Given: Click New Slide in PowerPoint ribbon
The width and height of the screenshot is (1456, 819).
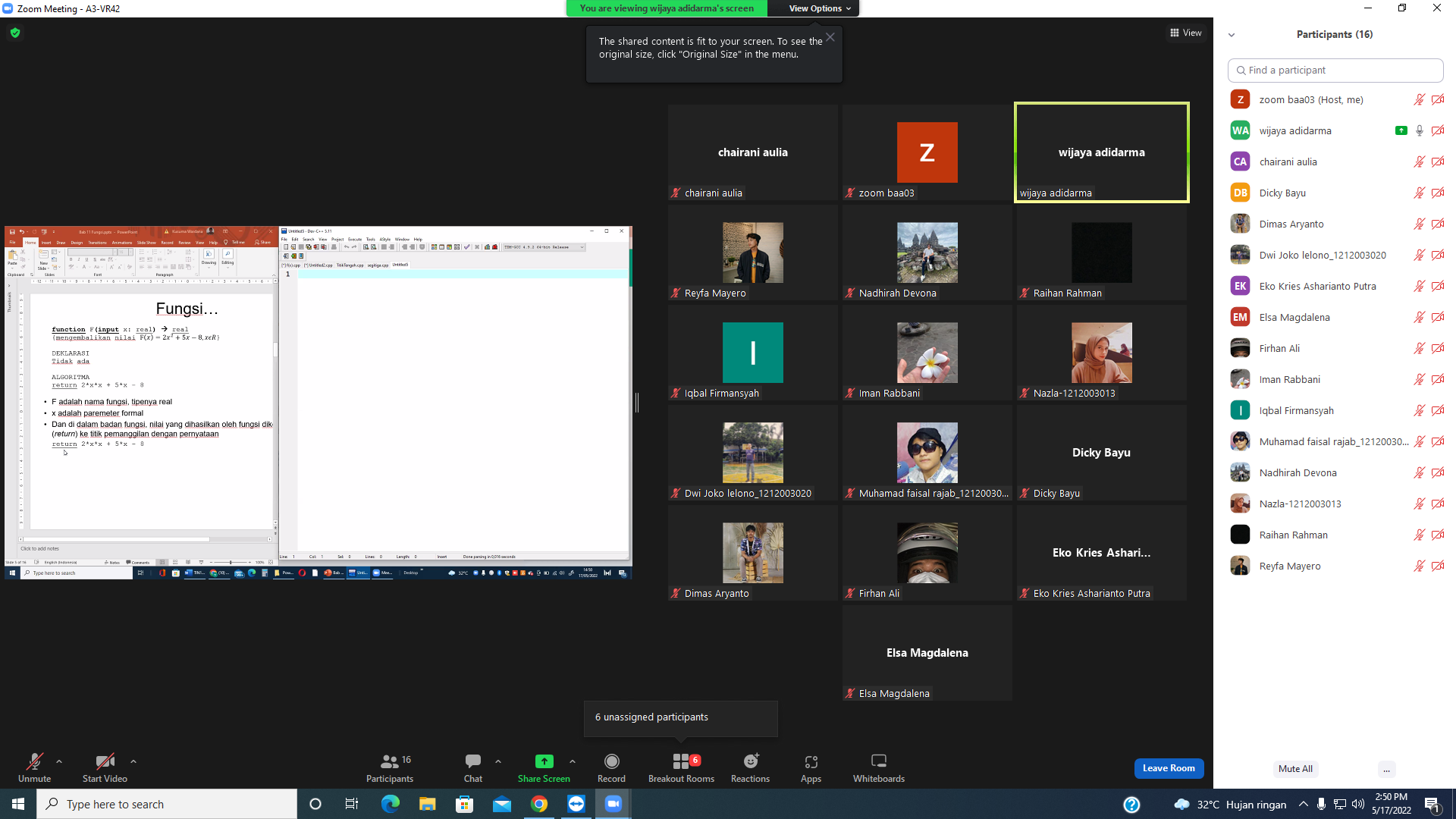Looking at the screenshot, I should pos(44,258).
